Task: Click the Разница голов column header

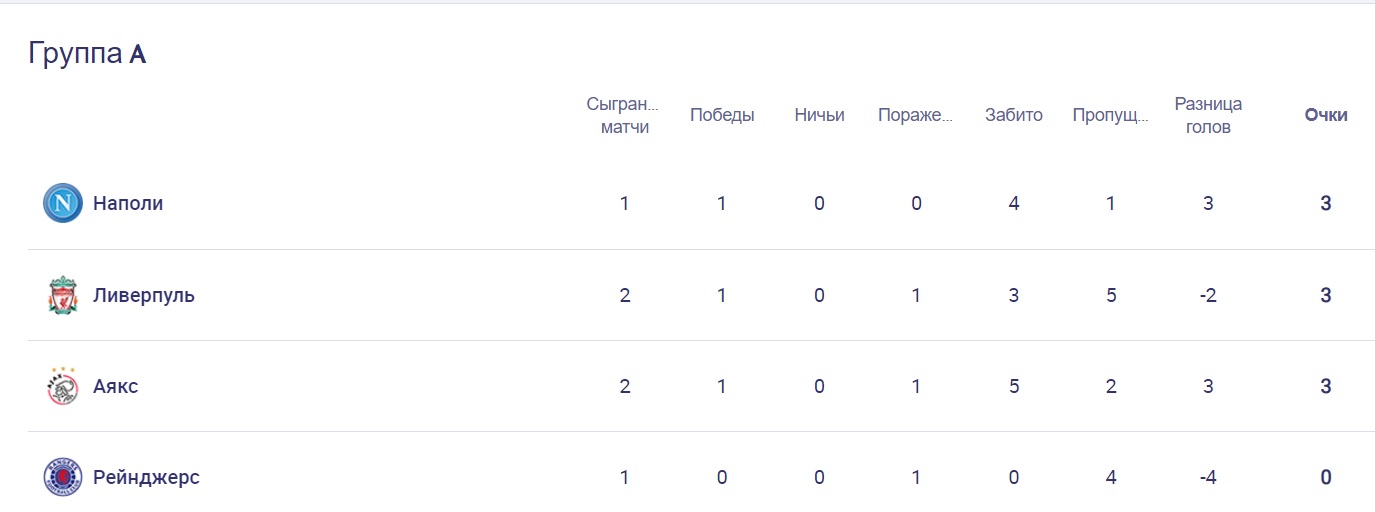Action: tap(1208, 115)
